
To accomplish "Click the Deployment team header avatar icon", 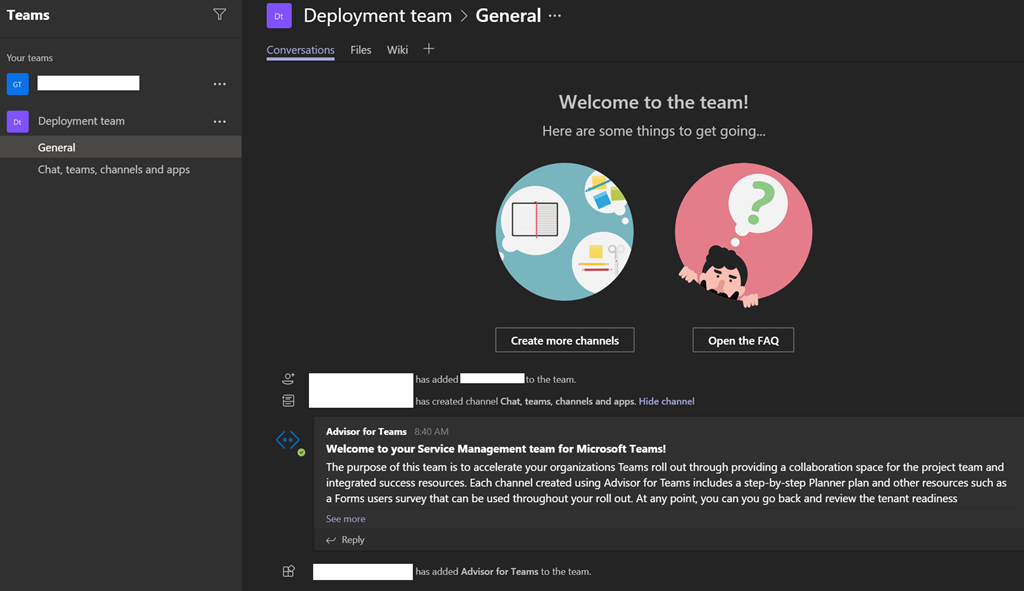I will [279, 16].
